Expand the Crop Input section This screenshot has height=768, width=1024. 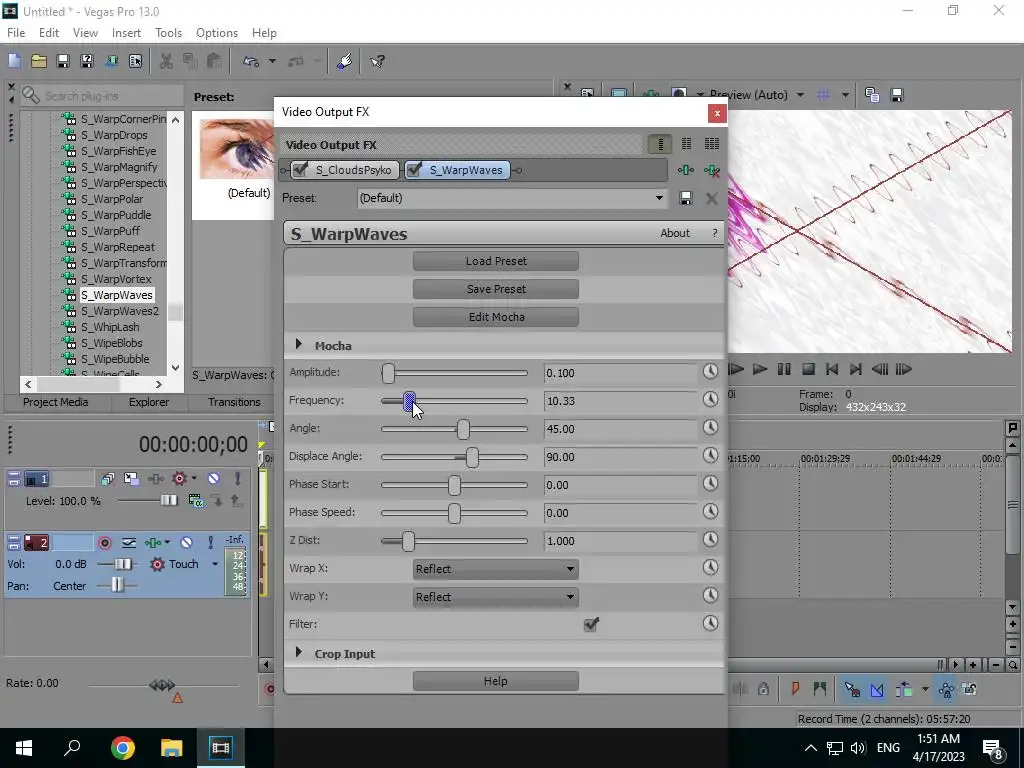tap(299, 652)
